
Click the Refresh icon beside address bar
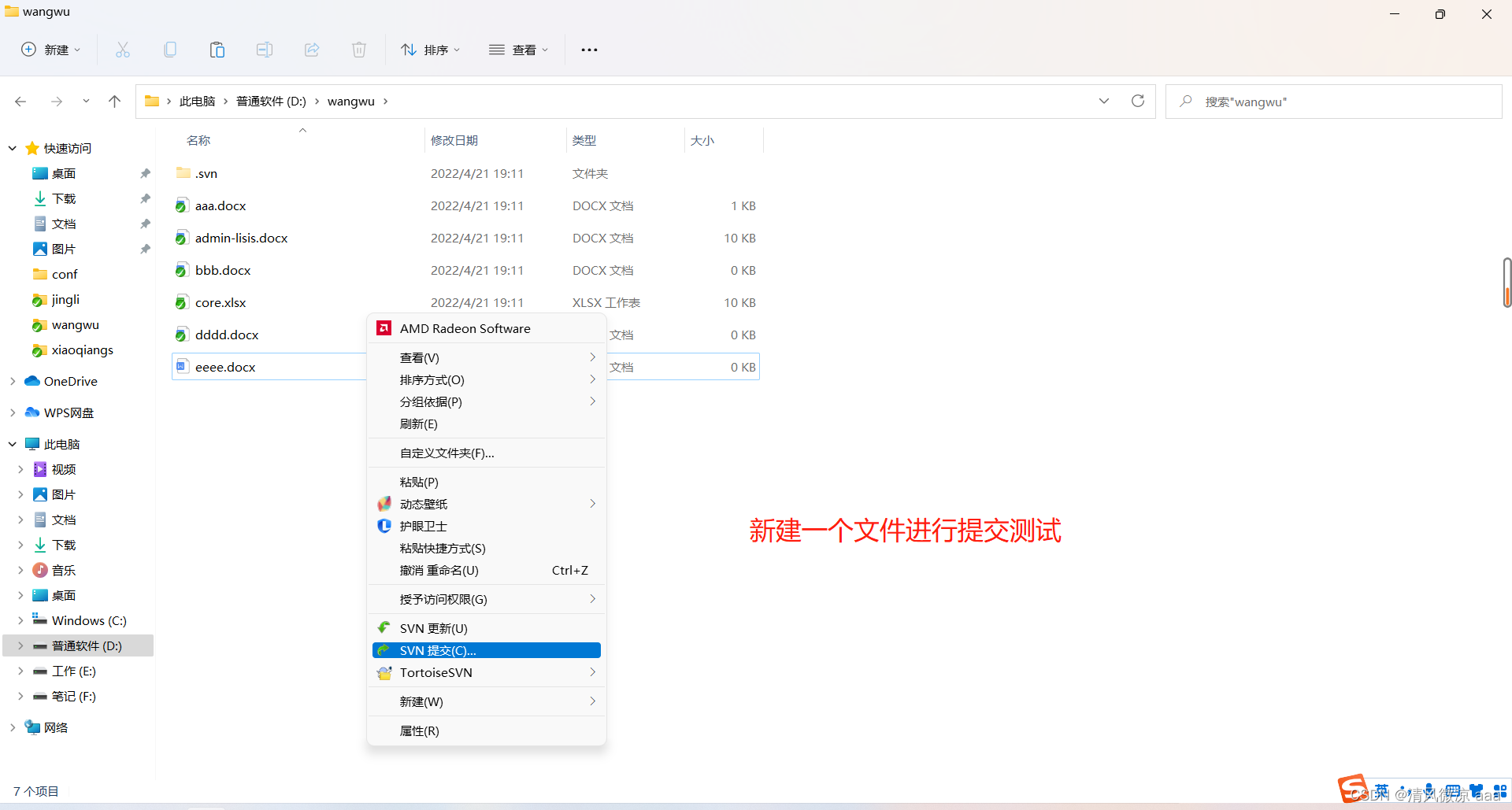pos(1137,101)
